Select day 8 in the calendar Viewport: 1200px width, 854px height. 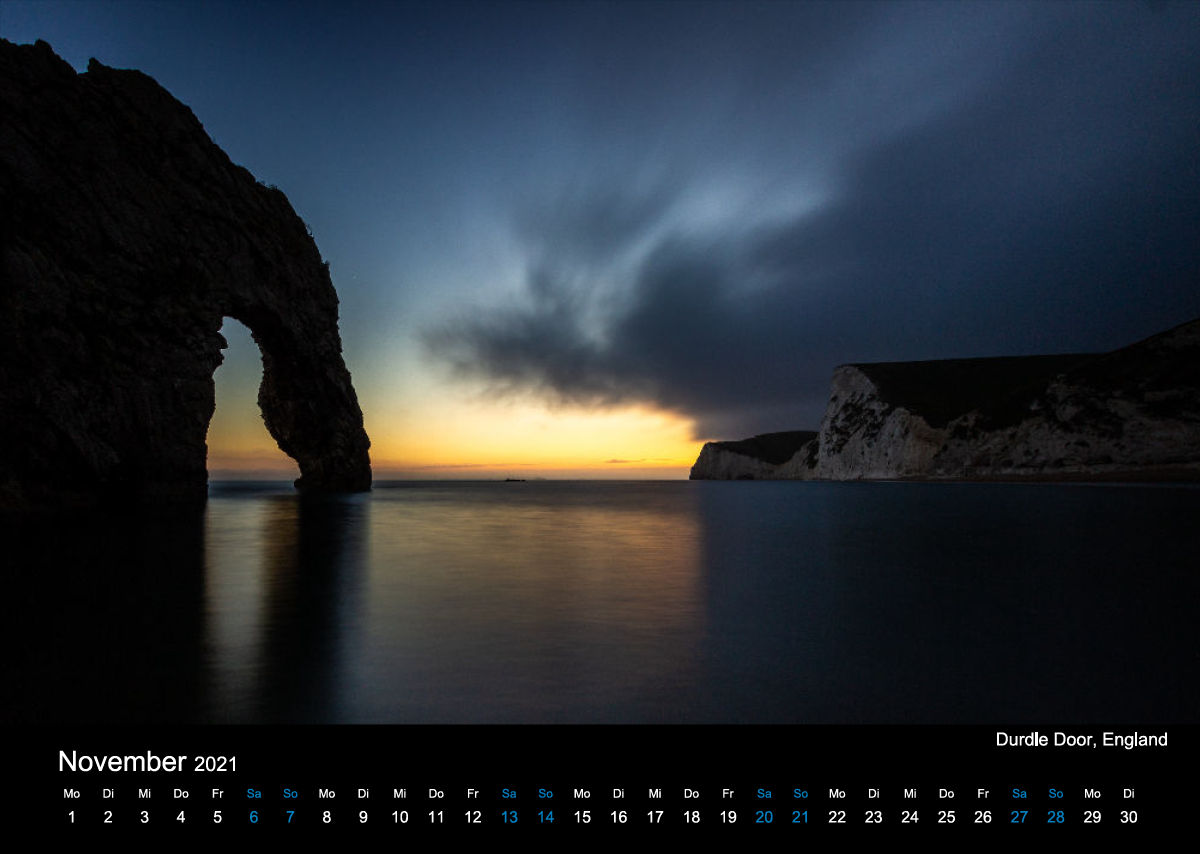click(326, 817)
